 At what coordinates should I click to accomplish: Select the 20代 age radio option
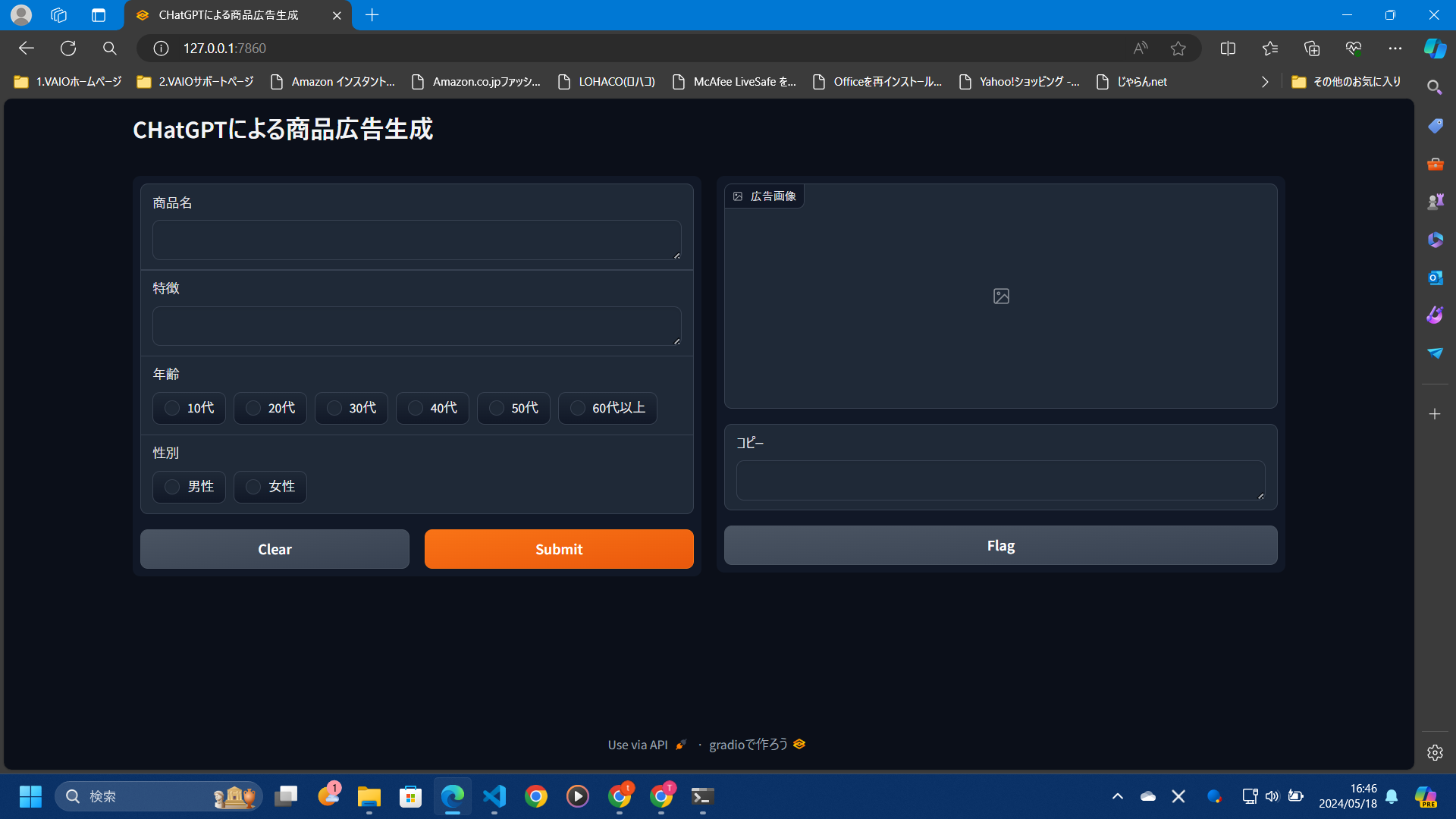tap(253, 408)
